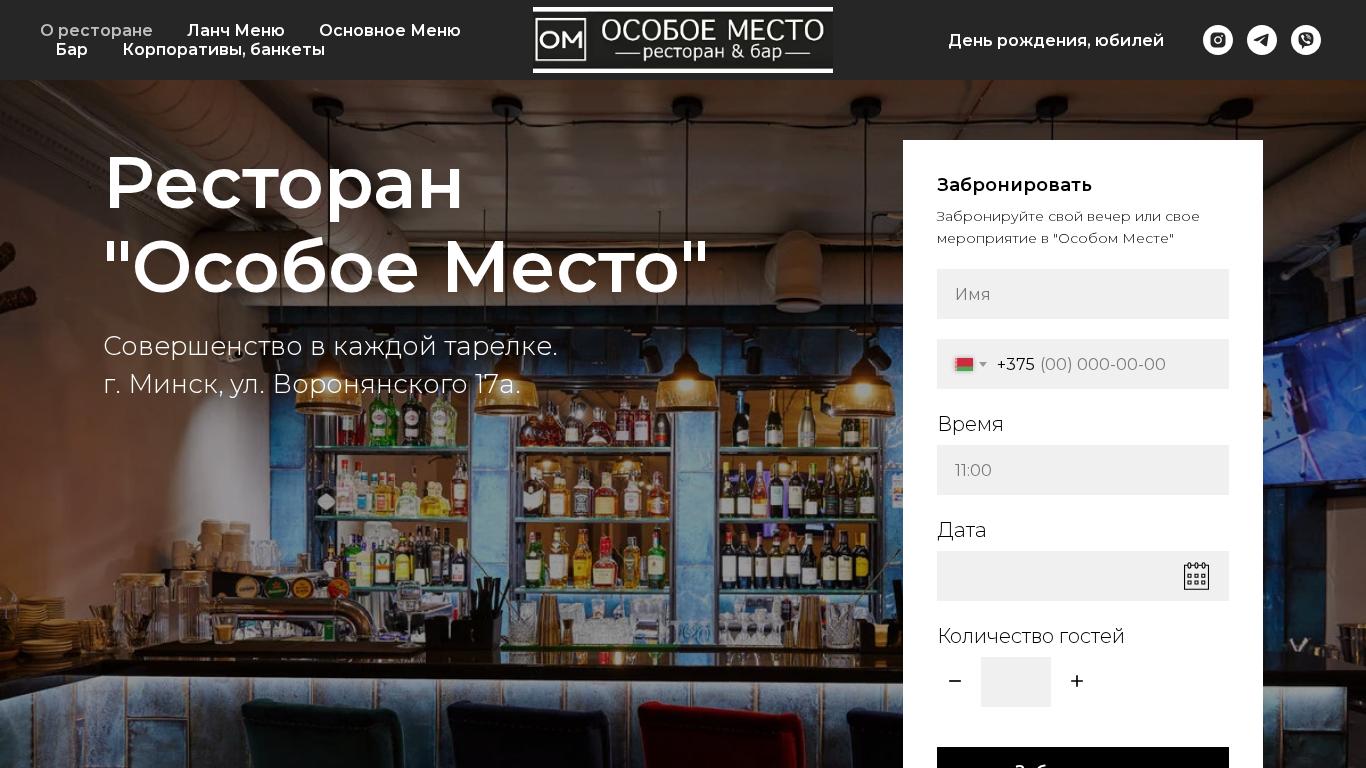The width and height of the screenshot is (1366, 768).
Task: Open the Время time selector field
Action: [x=1083, y=470]
